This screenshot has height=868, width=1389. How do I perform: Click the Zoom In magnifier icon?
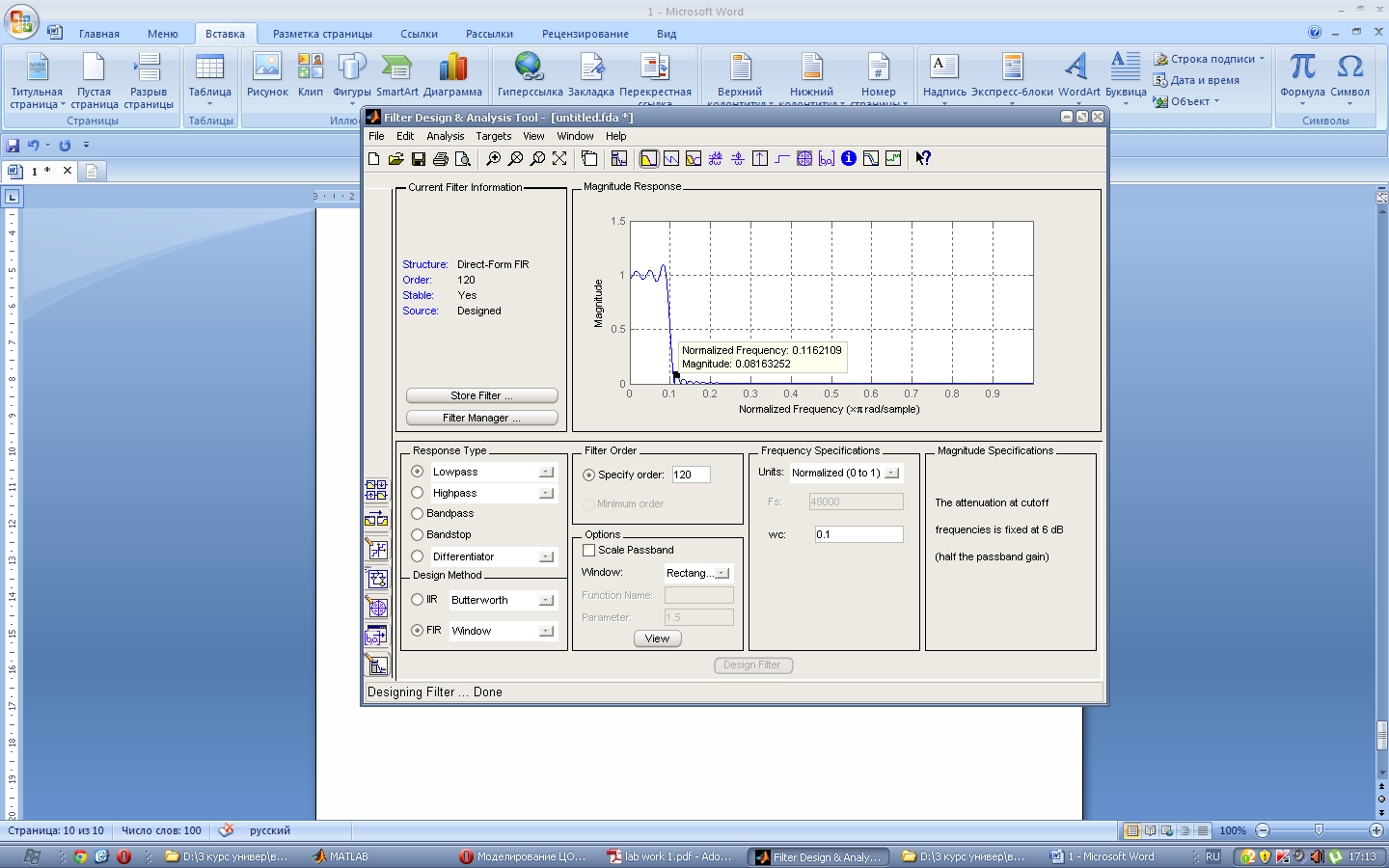493,159
